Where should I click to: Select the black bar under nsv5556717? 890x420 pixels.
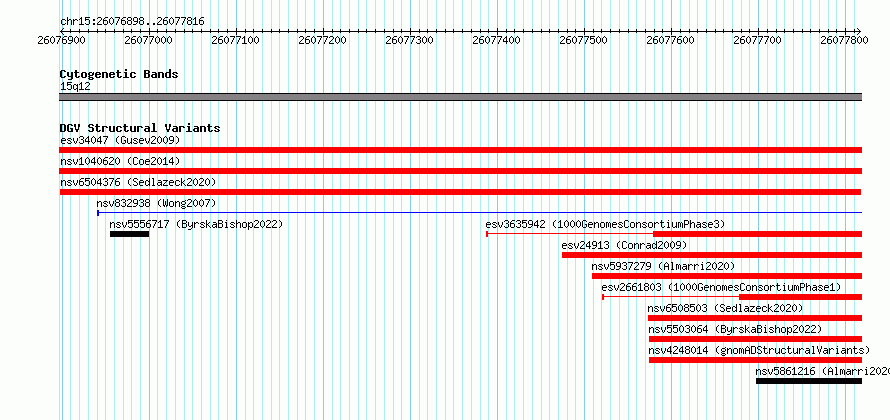(129, 234)
